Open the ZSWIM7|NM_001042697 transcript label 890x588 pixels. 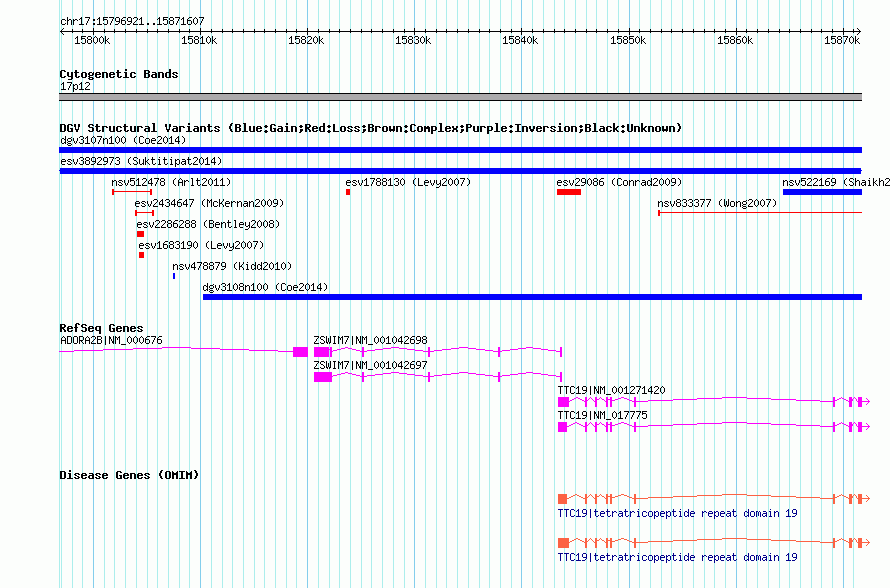click(x=371, y=366)
